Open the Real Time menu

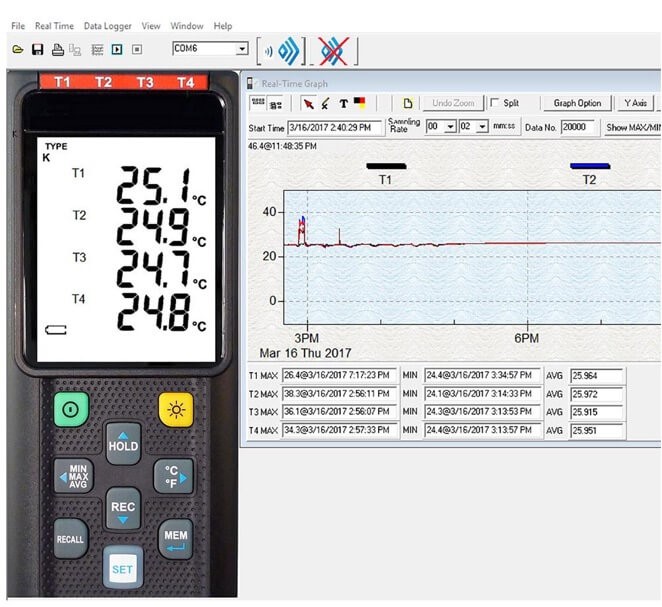click(54, 26)
